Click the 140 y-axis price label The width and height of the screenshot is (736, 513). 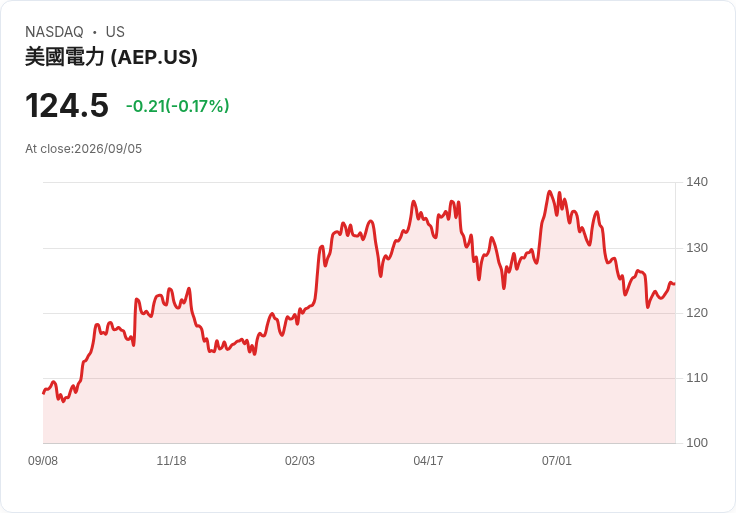697,182
